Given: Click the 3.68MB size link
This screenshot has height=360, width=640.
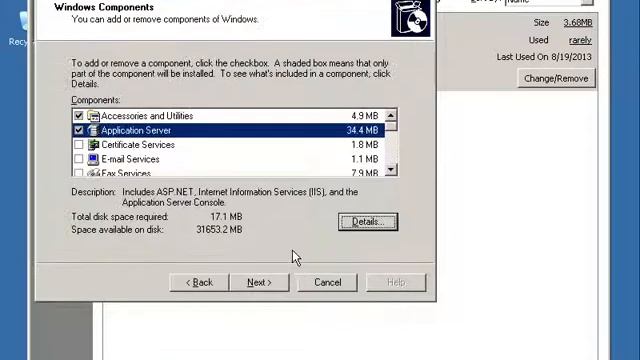Looking at the screenshot, I should coord(578,23).
